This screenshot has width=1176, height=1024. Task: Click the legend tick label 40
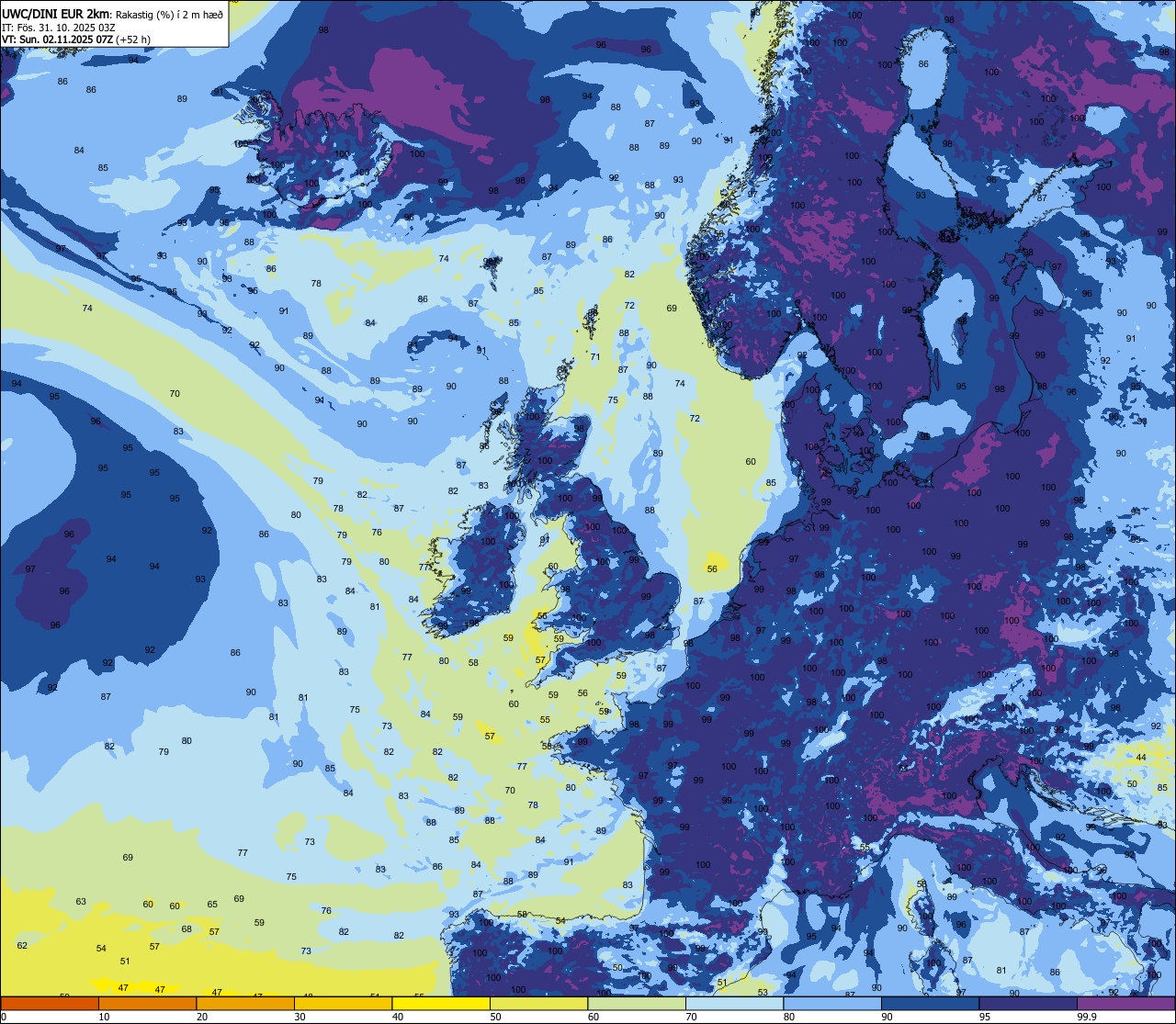tap(398, 1017)
